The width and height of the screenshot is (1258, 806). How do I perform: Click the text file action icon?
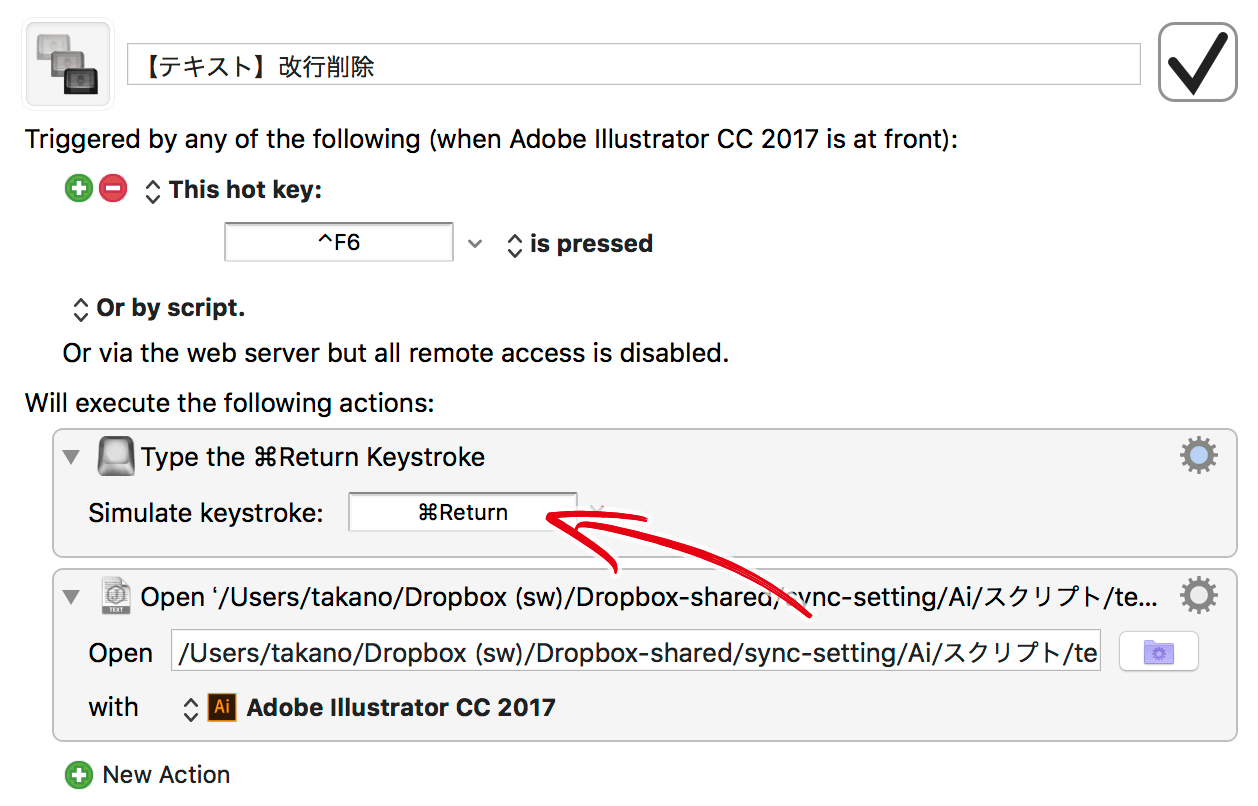tap(115, 596)
